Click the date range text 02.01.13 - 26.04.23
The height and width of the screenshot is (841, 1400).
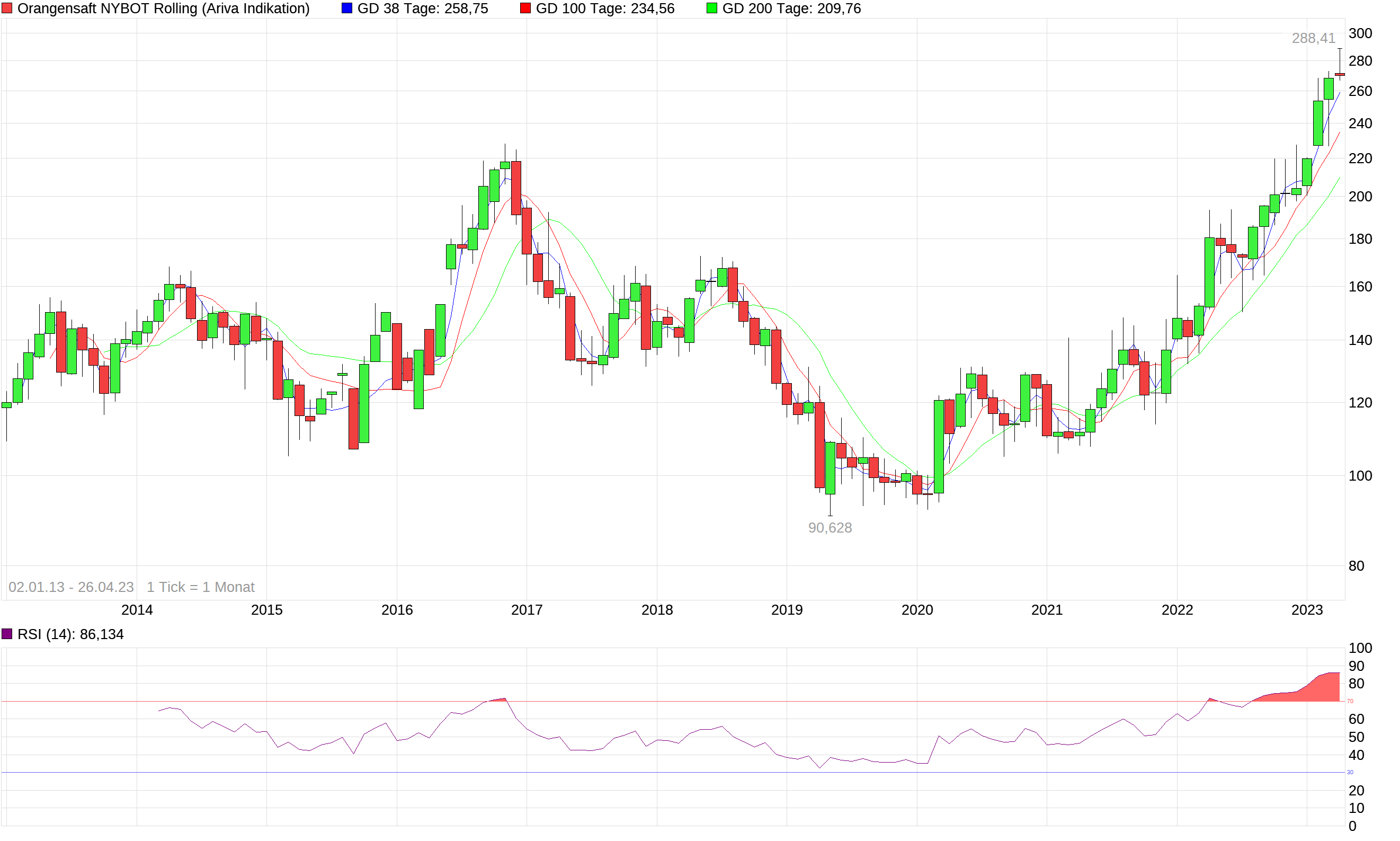click(71, 587)
